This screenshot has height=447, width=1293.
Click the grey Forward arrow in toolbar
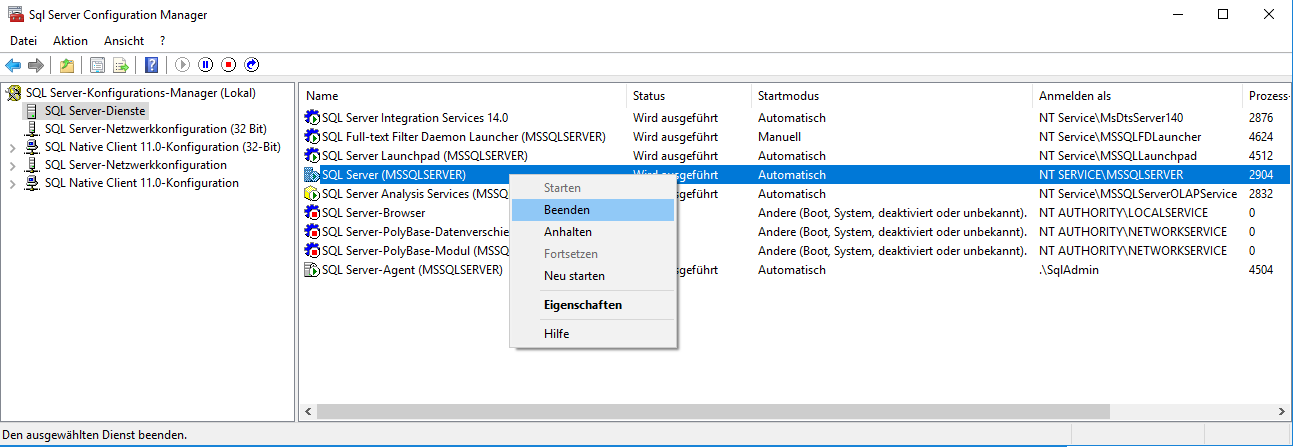click(x=36, y=65)
